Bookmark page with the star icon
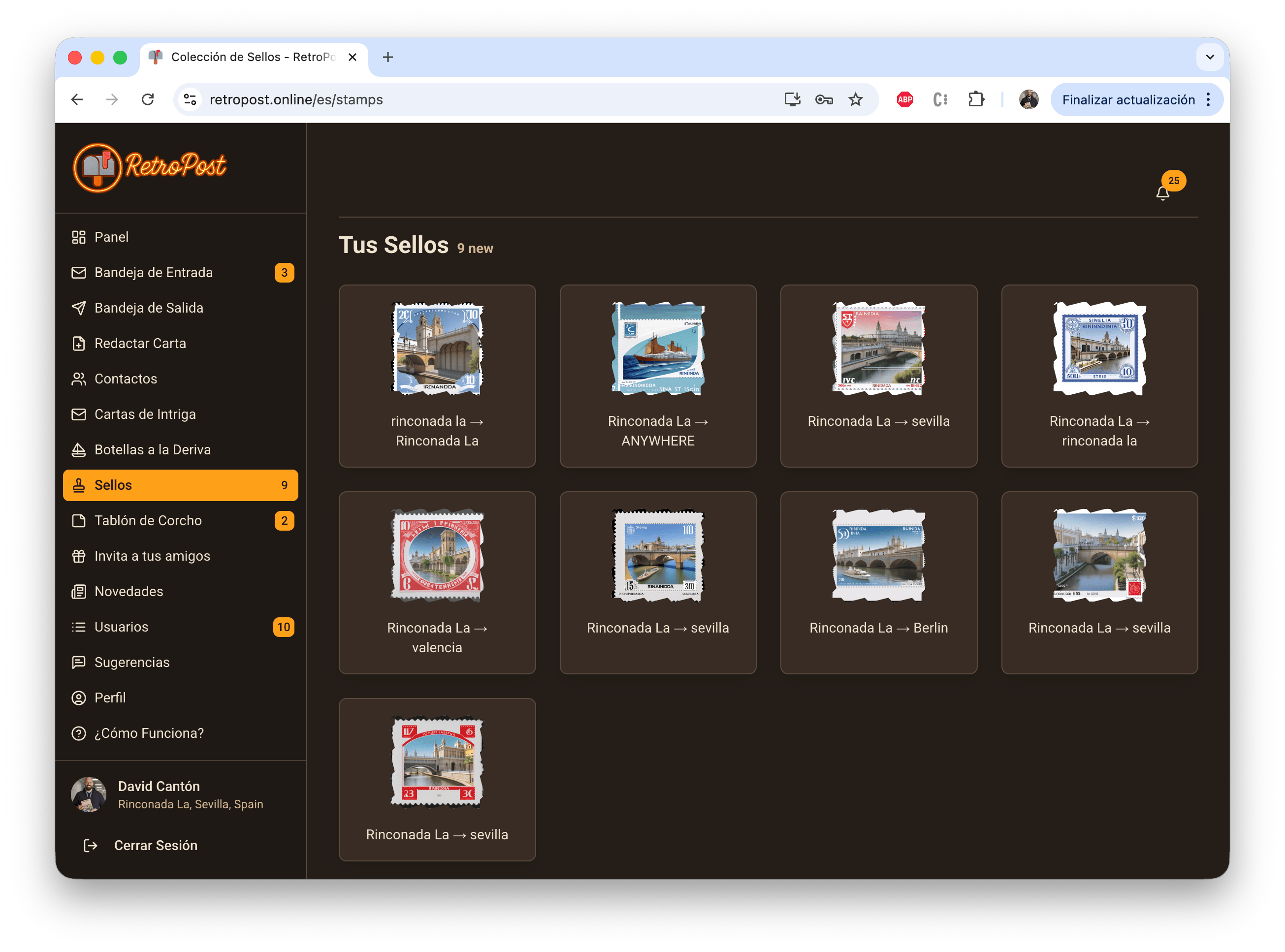 855,100
